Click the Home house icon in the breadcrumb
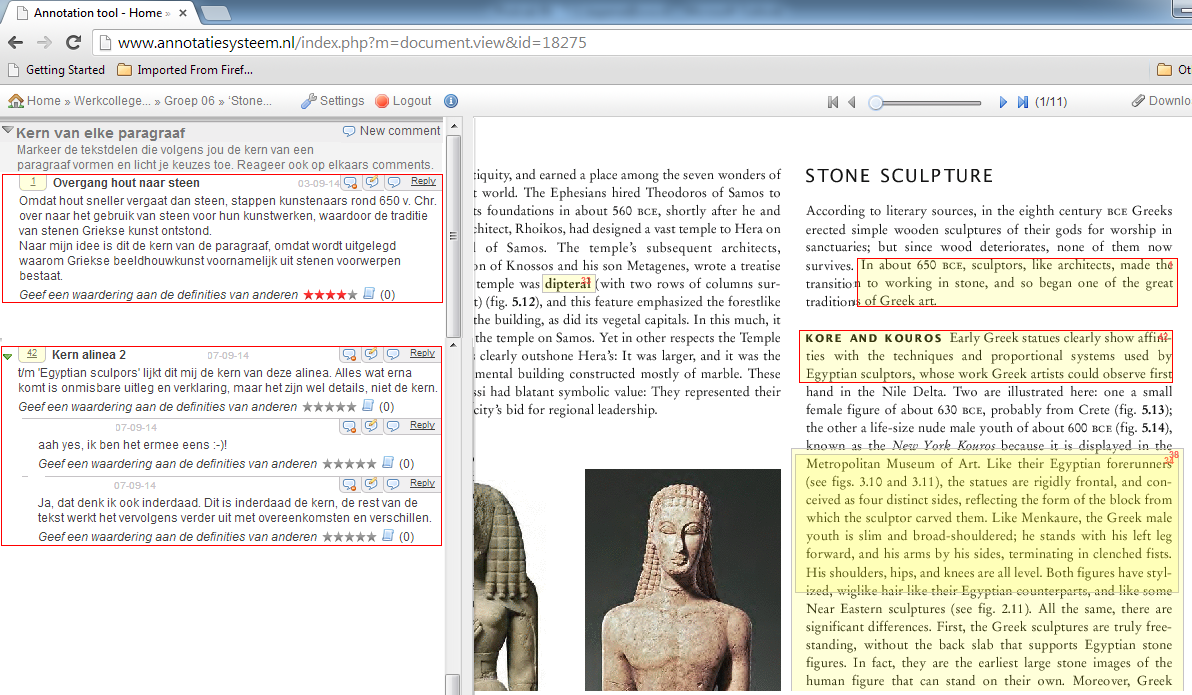 (x=16, y=101)
